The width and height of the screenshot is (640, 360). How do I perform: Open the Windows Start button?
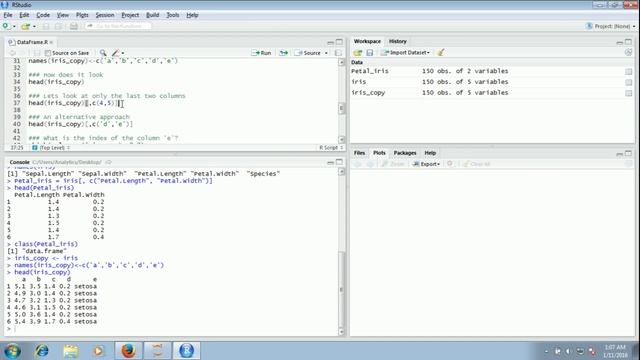point(12,351)
